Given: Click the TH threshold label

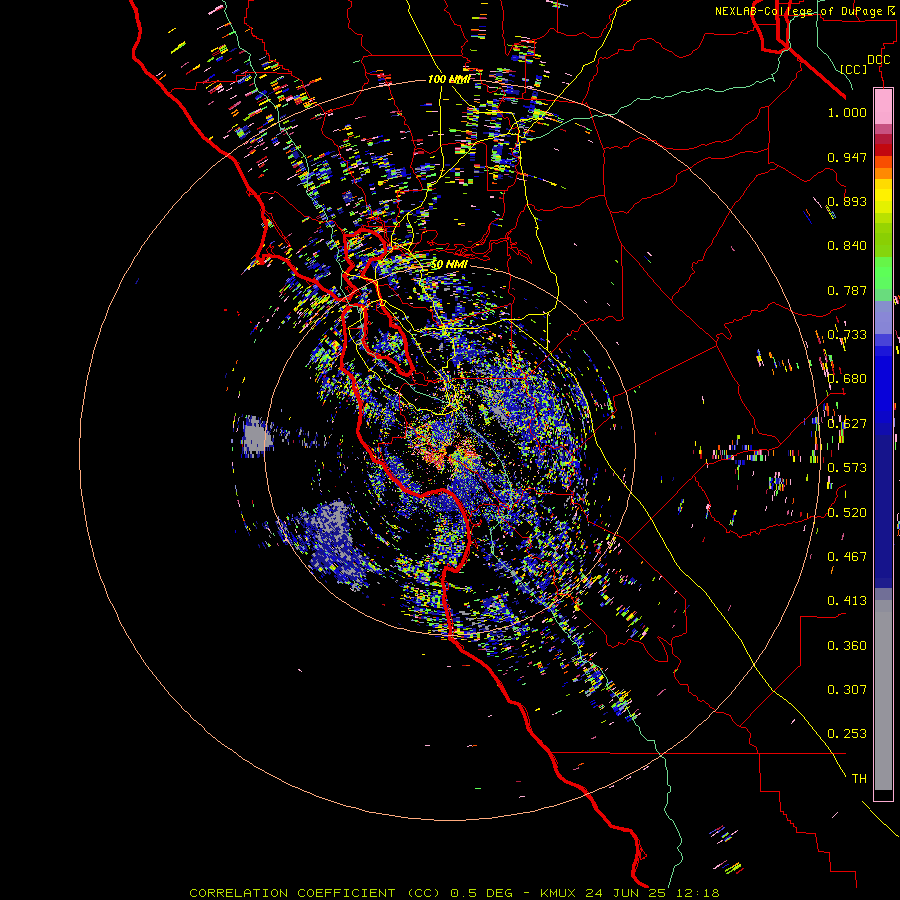Looking at the screenshot, I should (859, 778).
